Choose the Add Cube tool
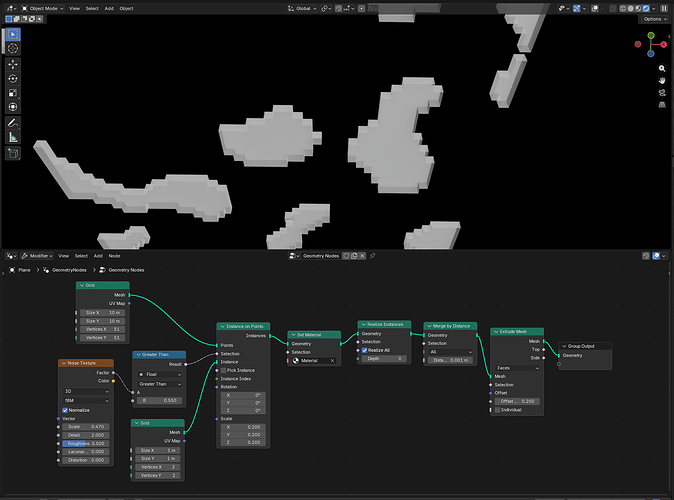The height and width of the screenshot is (500, 674). (13, 153)
